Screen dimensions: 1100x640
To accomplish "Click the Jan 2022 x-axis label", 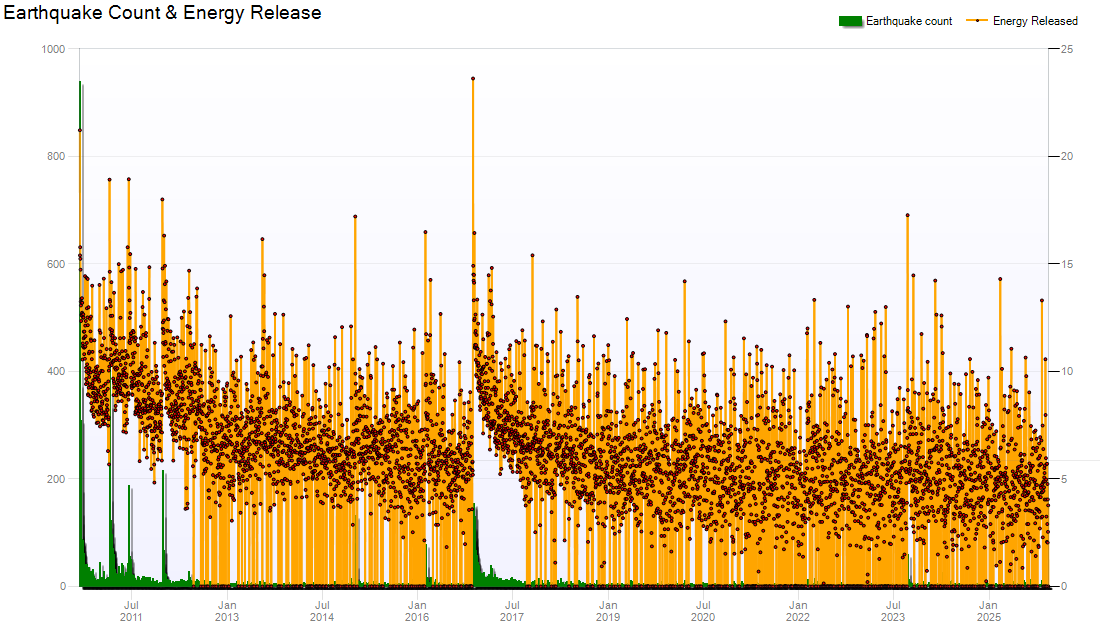I will point(798,611).
